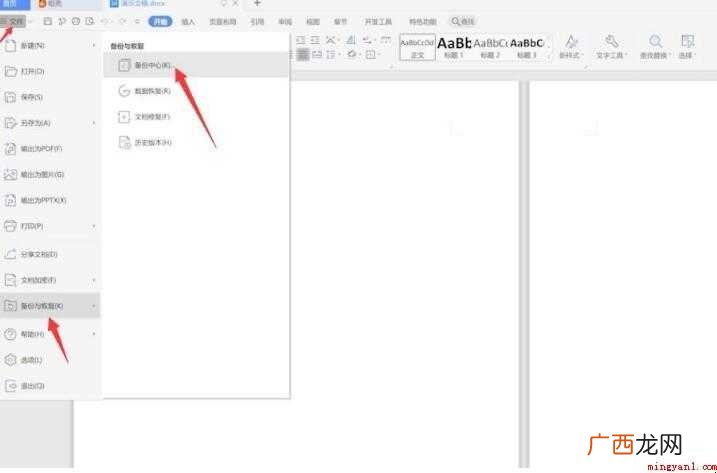Screen dimensions: 717x473
Task: Choose 数据恢复(R) in the submenu
Action: 196,91
